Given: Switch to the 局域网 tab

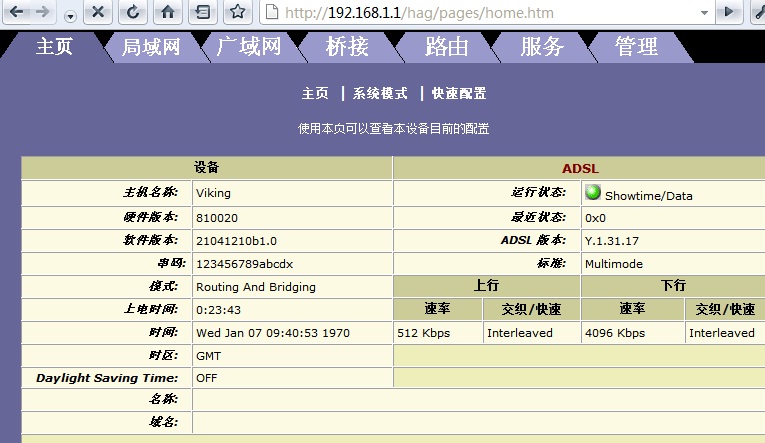Looking at the screenshot, I should [150, 47].
